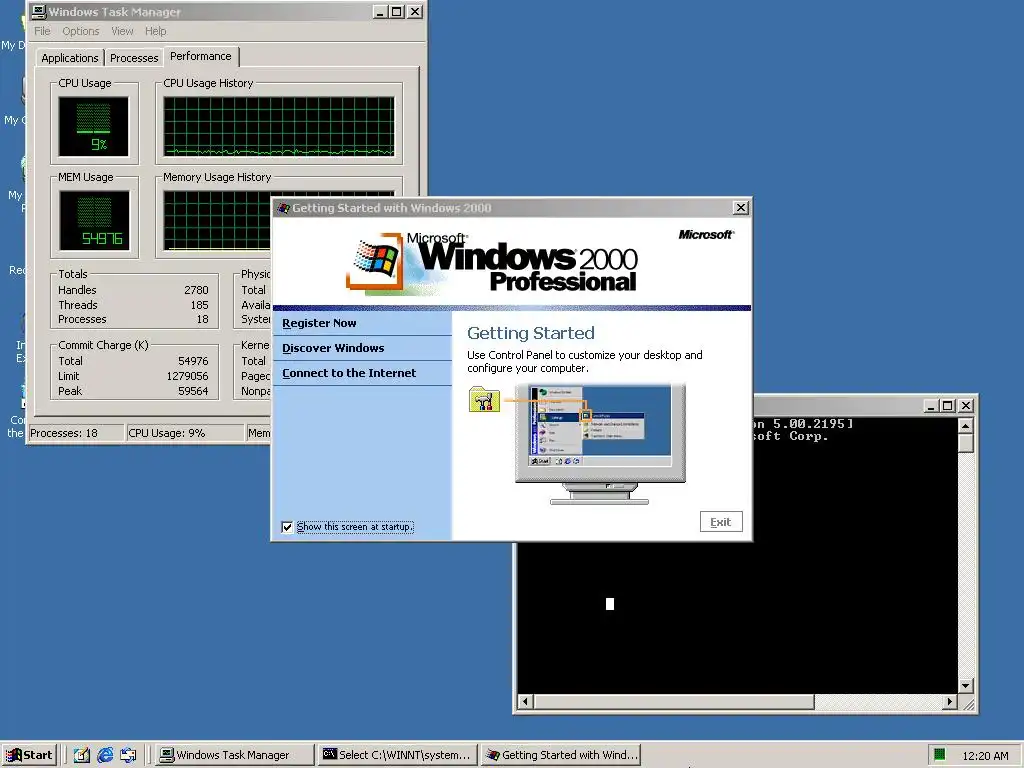
Task: Click the CPU Usage 9% meter
Action: [x=93, y=127]
